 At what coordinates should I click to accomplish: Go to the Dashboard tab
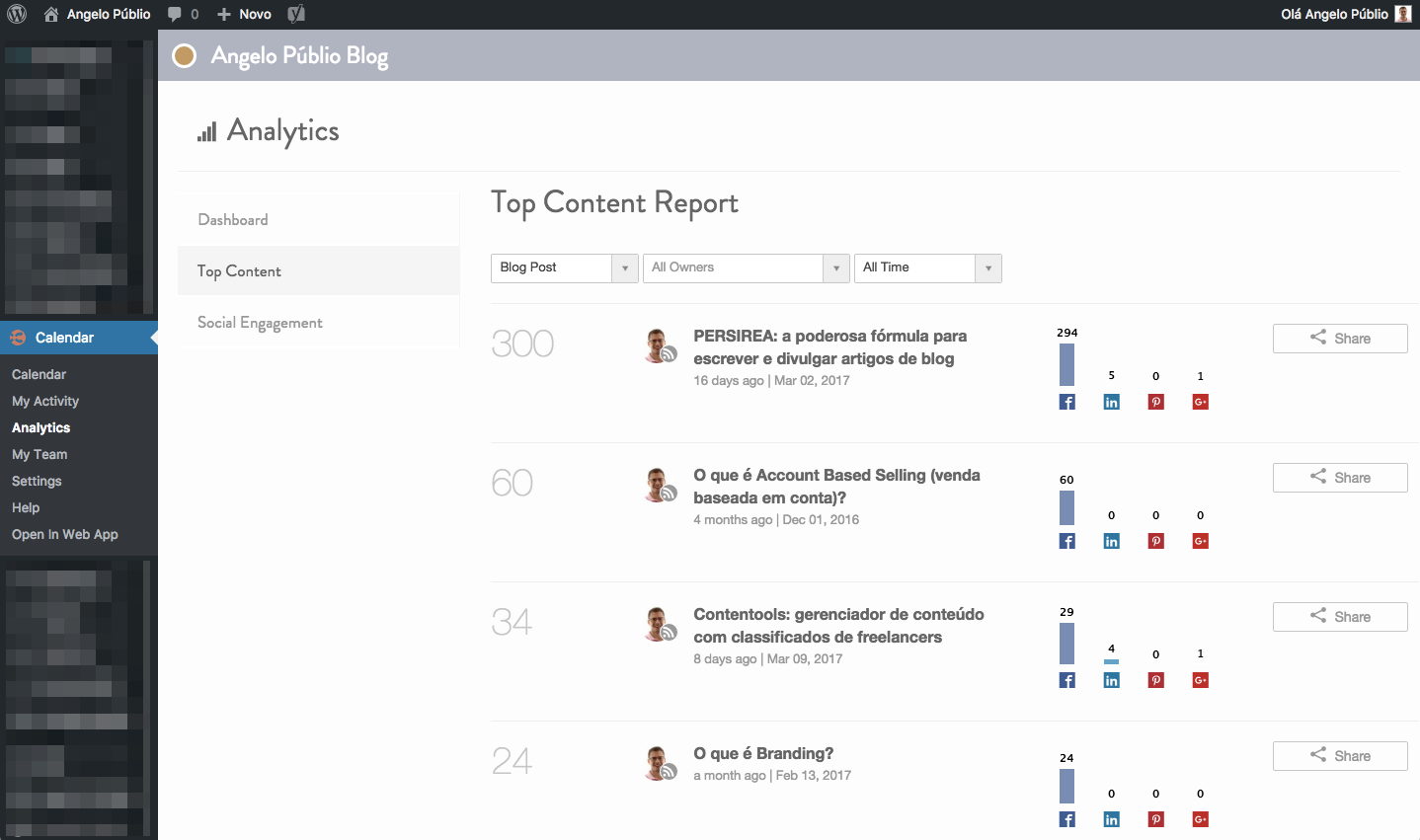click(233, 219)
